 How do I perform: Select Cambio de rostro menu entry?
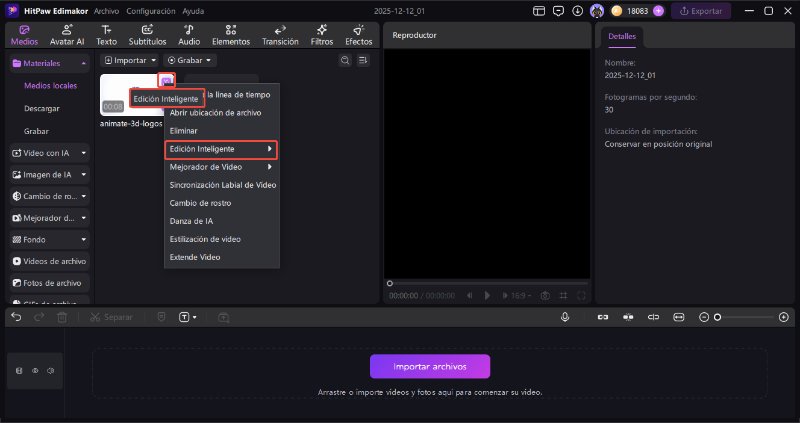point(202,203)
